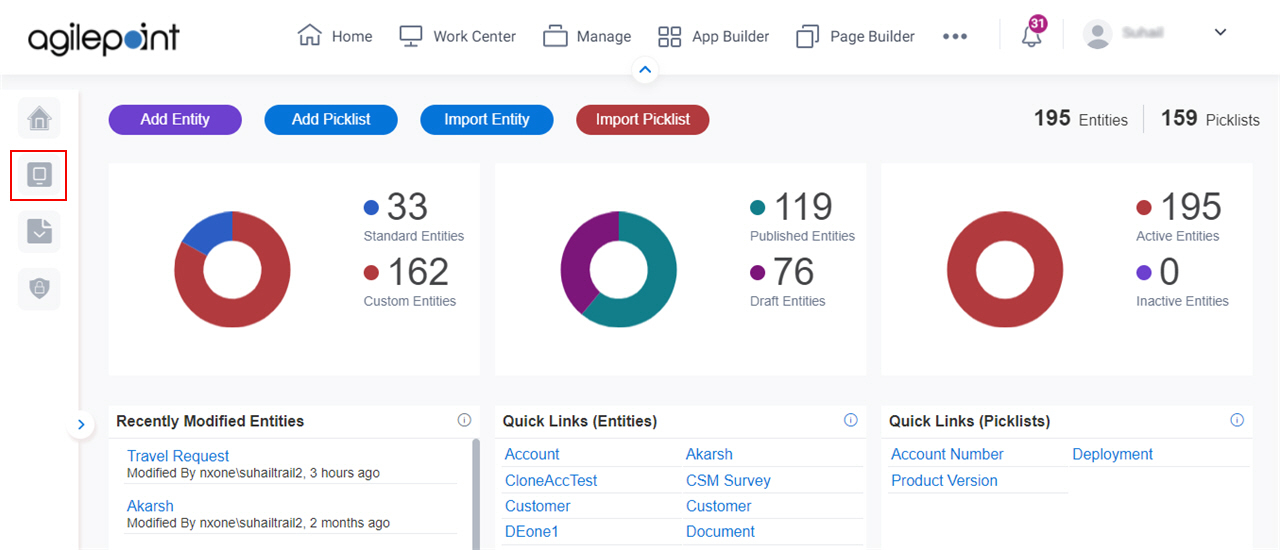Open the CloneAccTest quick link
The width and height of the screenshot is (1280, 550).
tap(551, 480)
